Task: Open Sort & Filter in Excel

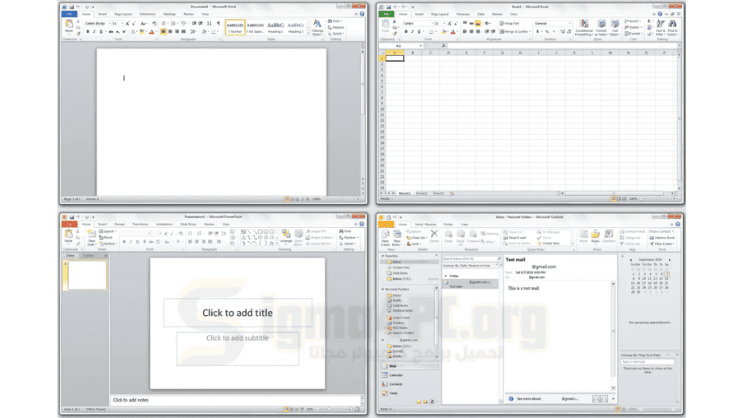Action: [x=660, y=28]
